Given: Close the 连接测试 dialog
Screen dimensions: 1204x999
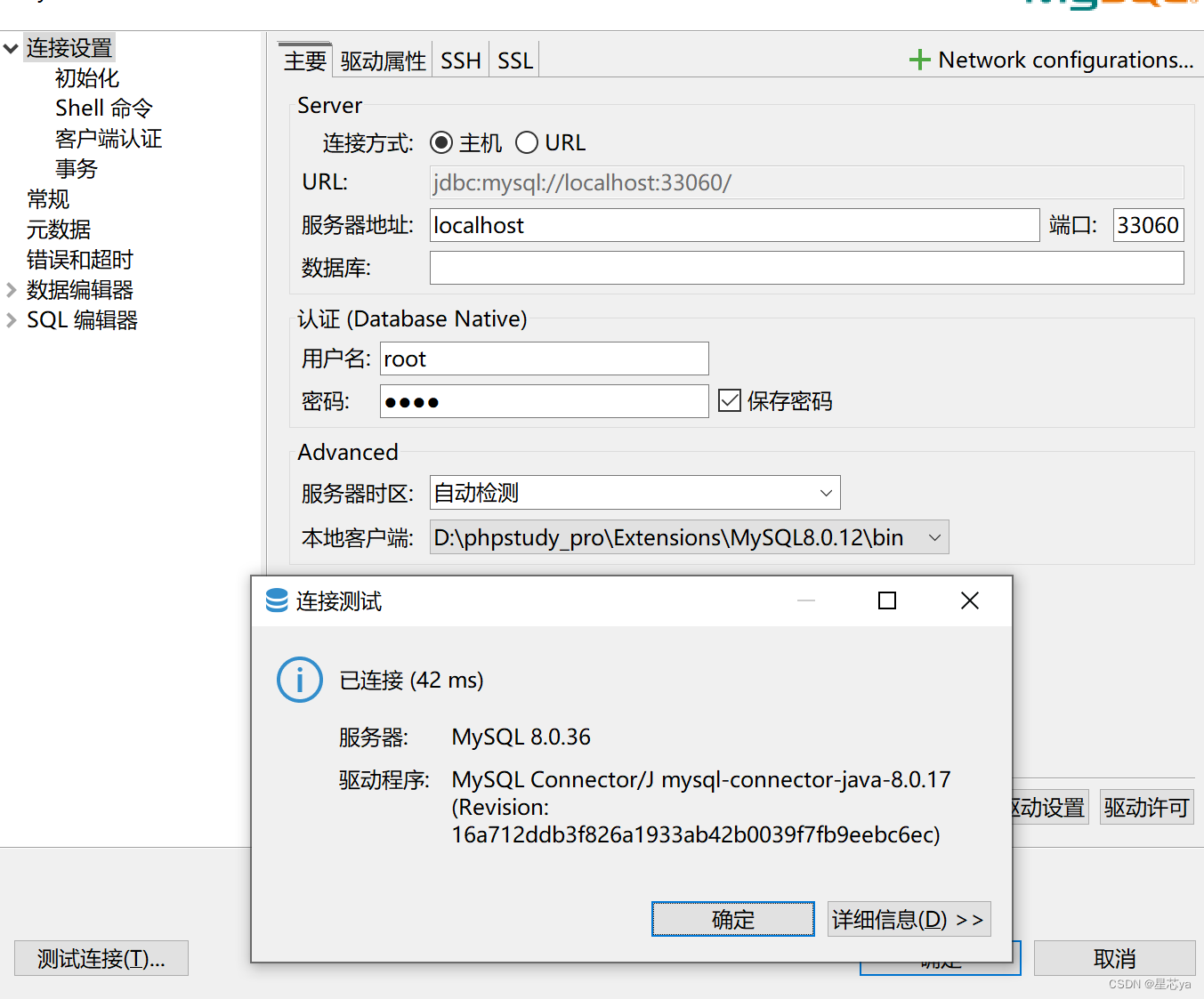Looking at the screenshot, I should pyautogui.click(x=970, y=600).
